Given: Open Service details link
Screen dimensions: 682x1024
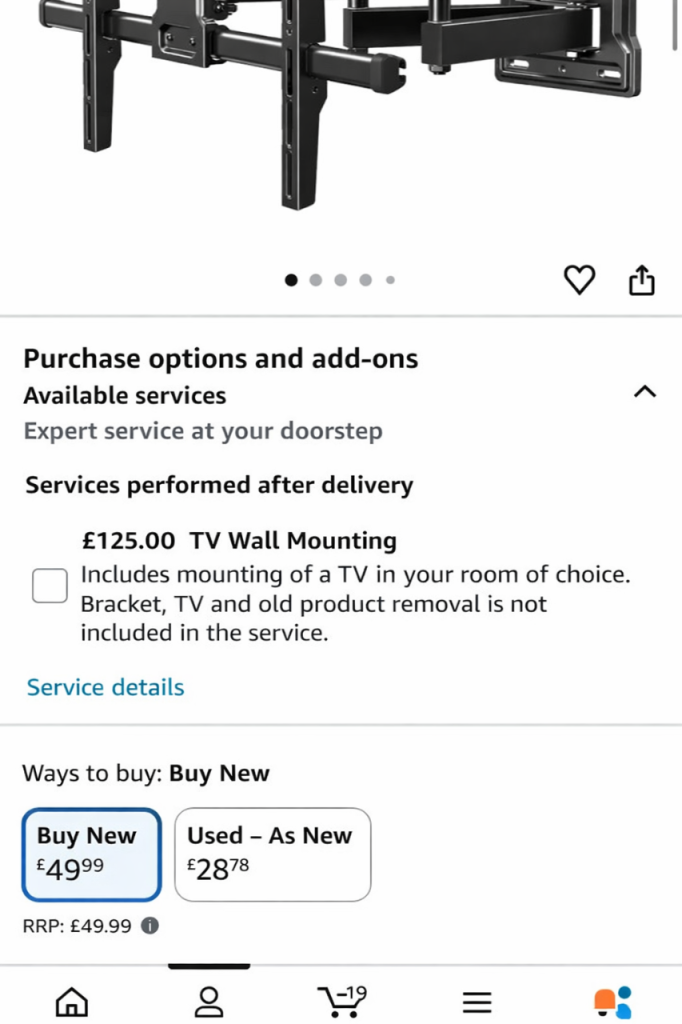Looking at the screenshot, I should pyautogui.click(x=105, y=687).
